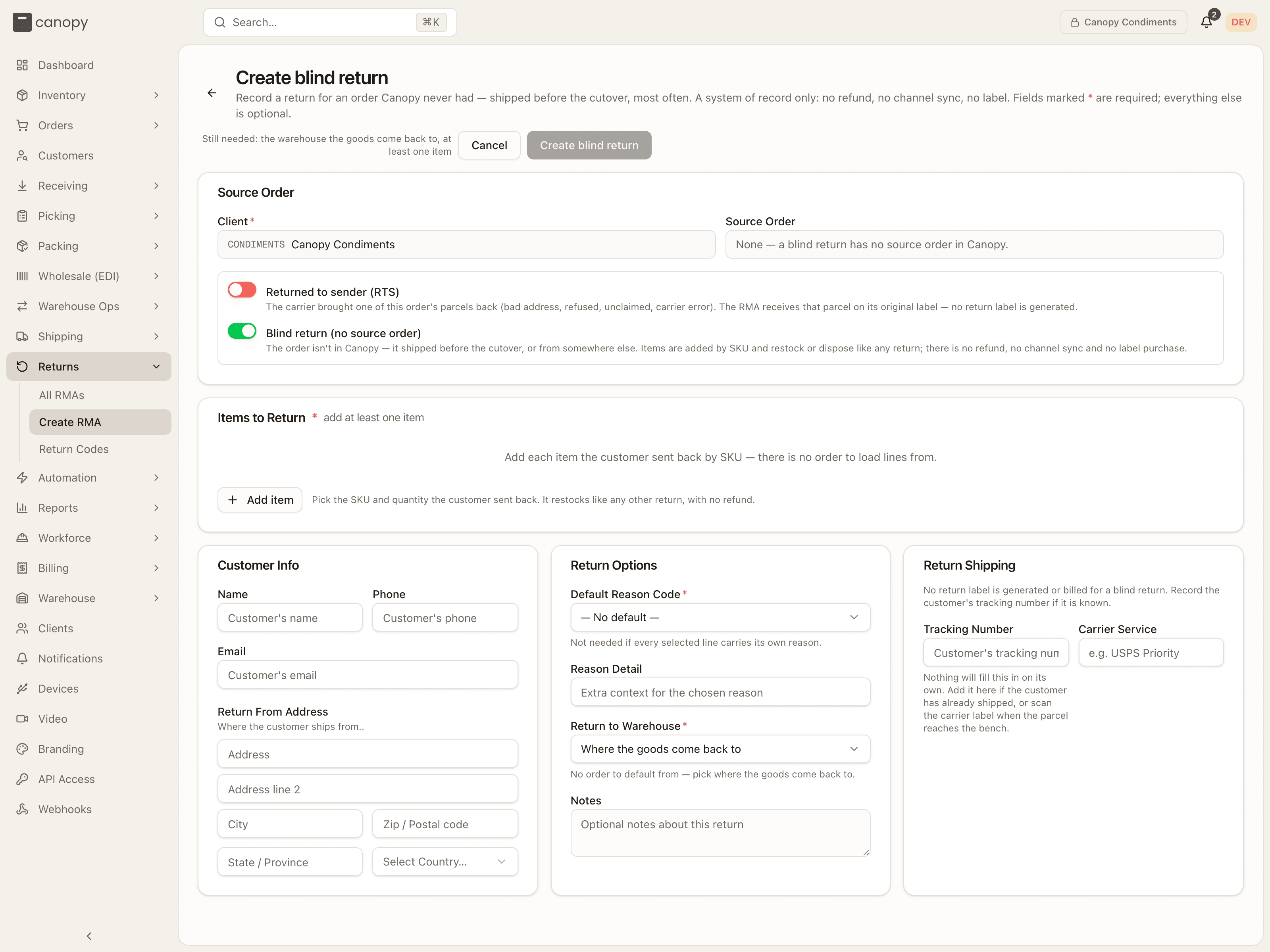Click the Customer's email field
This screenshot has height=952, width=1270.
coord(368,675)
